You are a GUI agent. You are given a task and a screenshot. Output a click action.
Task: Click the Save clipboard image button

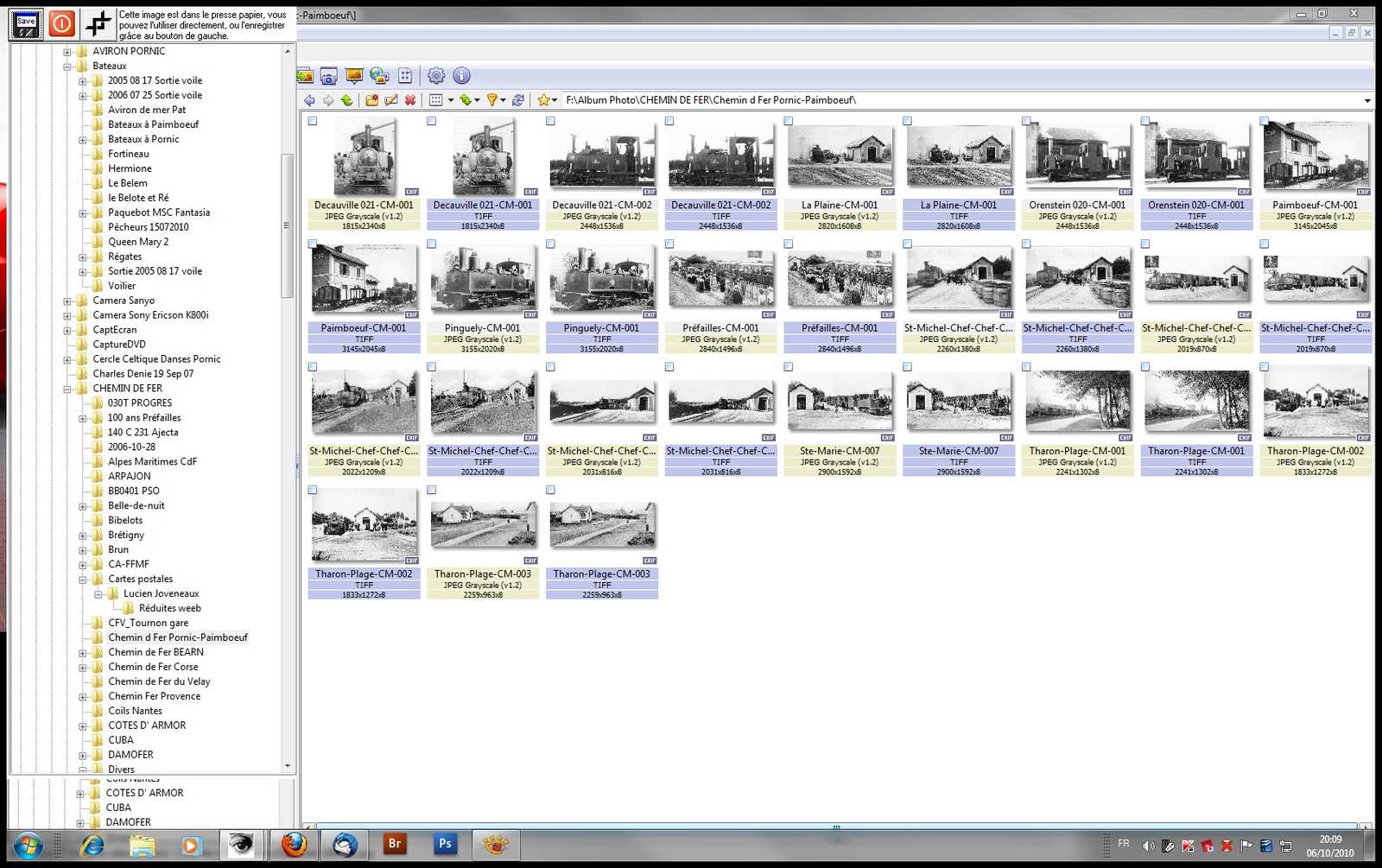26,23
